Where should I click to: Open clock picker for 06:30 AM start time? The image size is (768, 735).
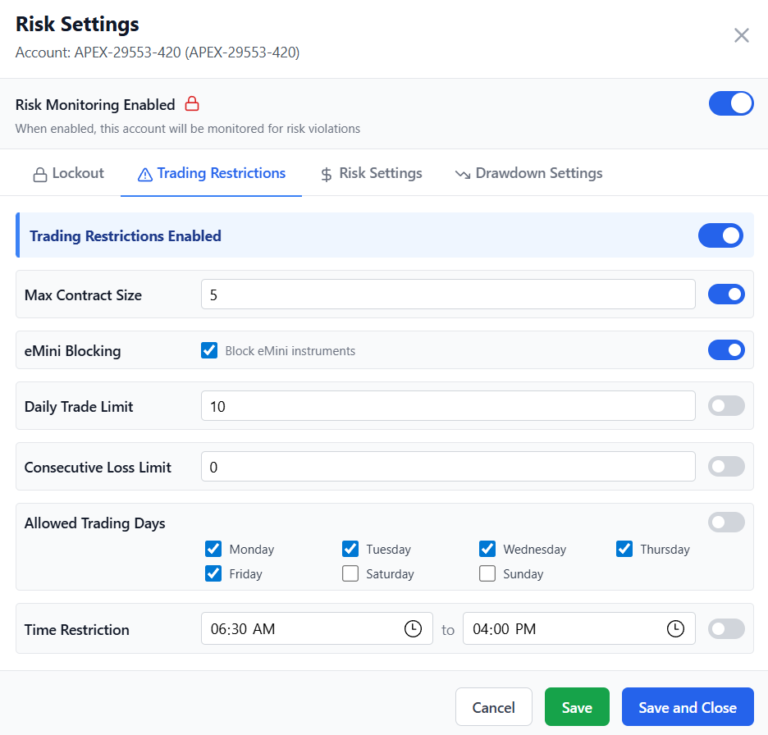pyautogui.click(x=412, y=629)
